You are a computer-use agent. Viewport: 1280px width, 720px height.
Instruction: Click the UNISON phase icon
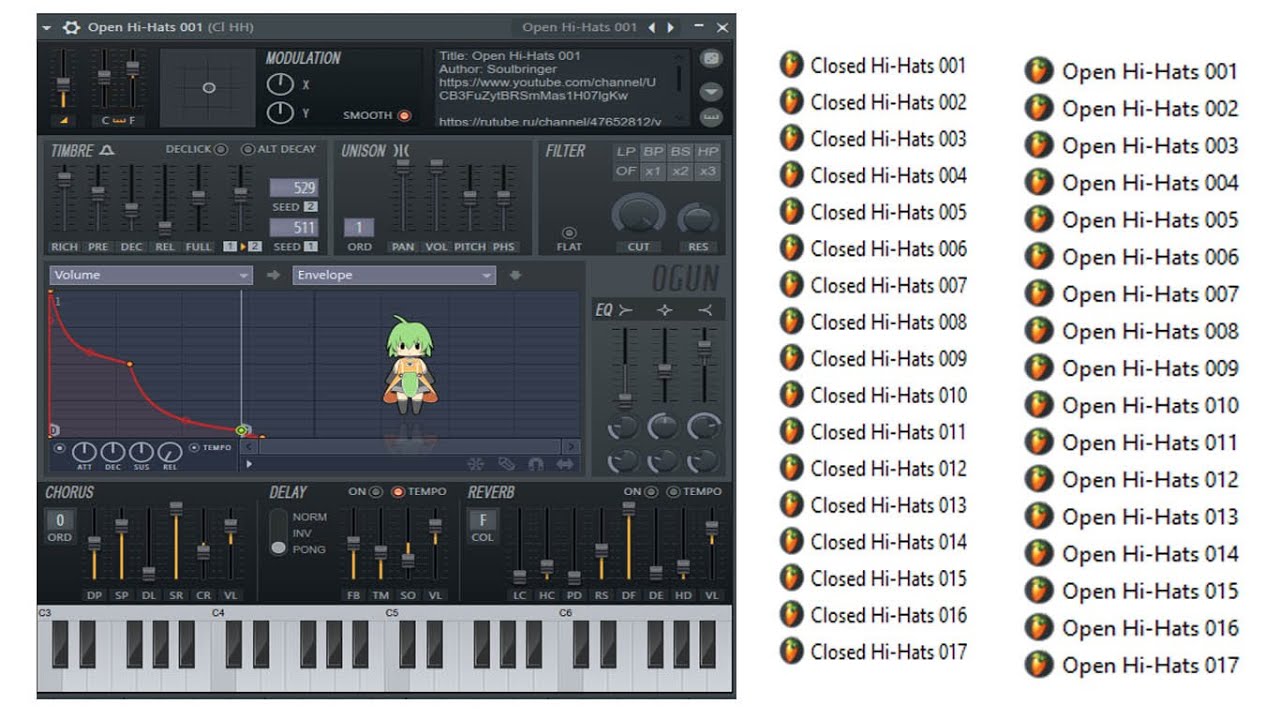tap(400, 151)
